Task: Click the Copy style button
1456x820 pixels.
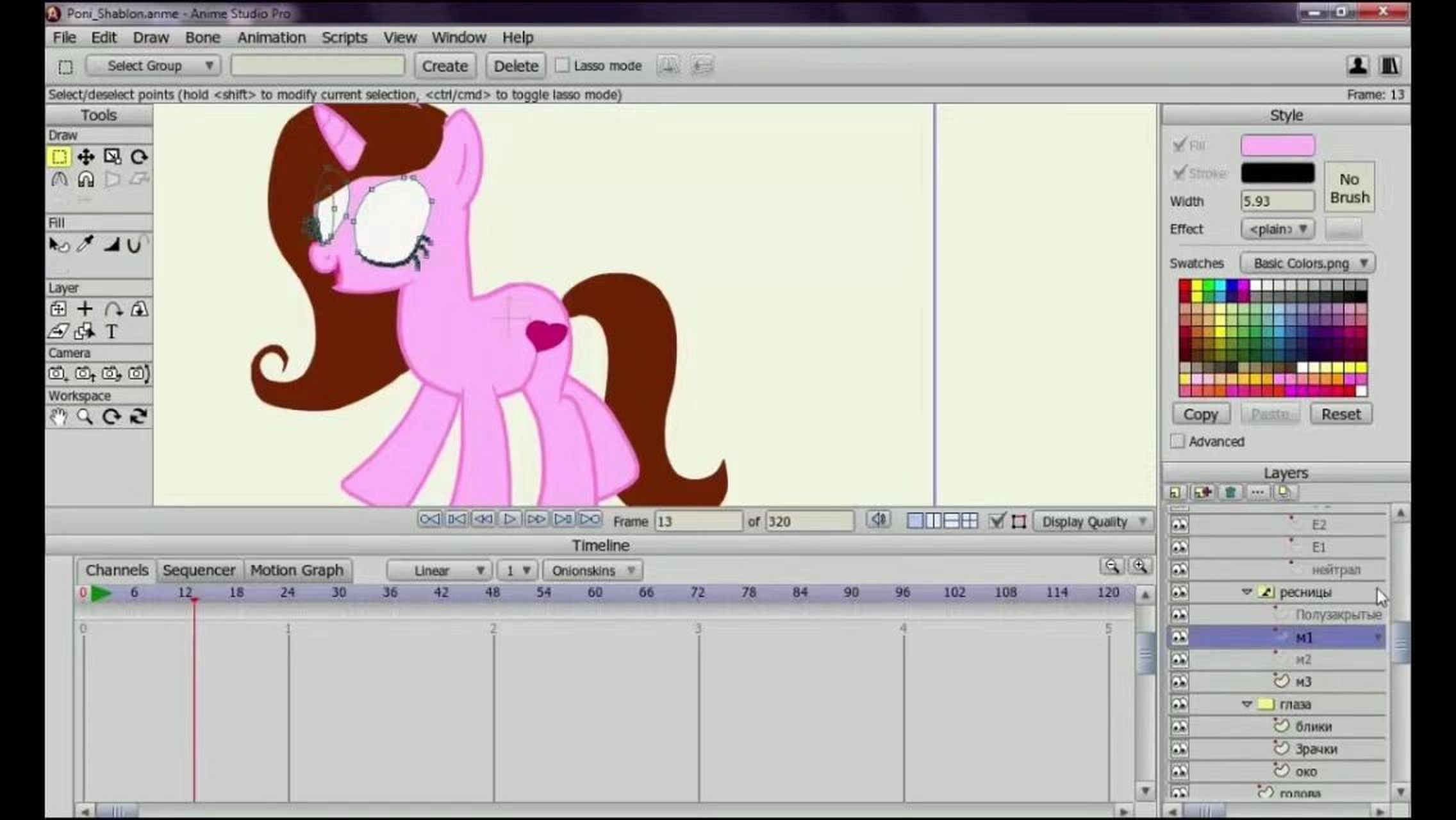Action: tap(1200, 414)
